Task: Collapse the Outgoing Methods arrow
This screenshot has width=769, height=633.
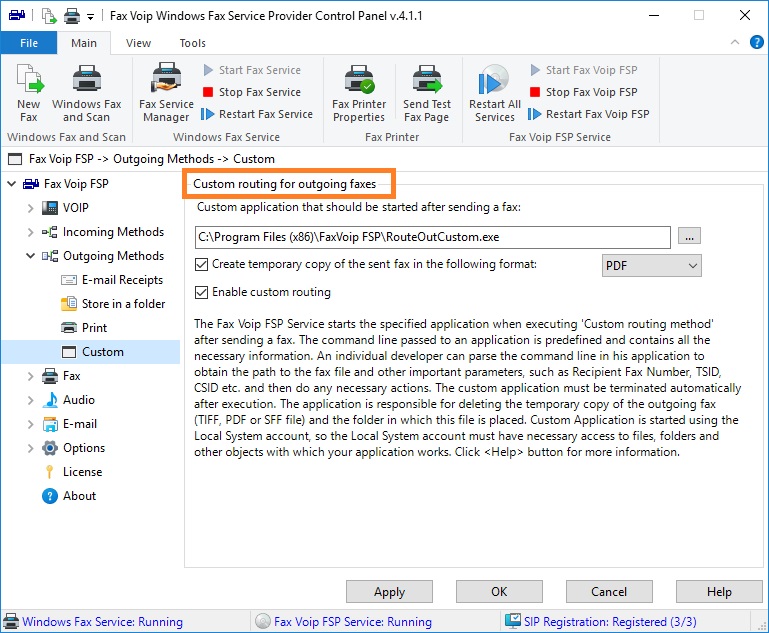Action: (30, 256)
